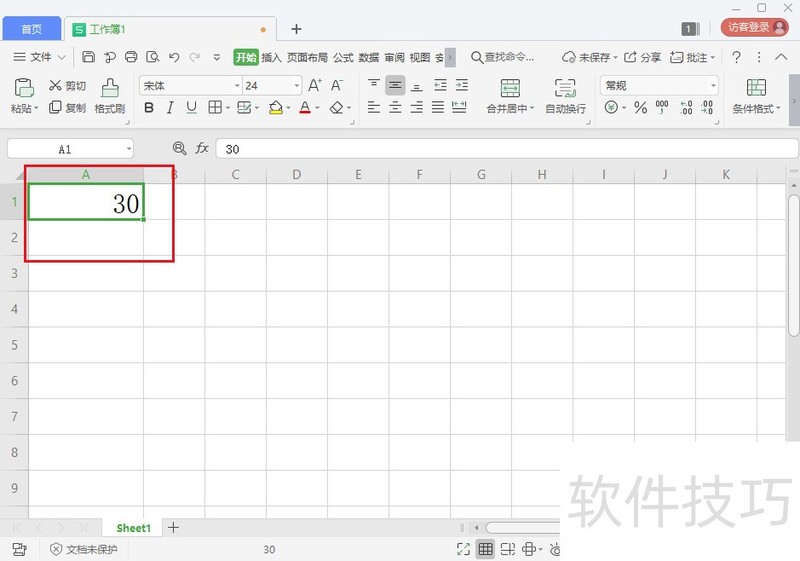
Task: Open number format dropdown 常规
Action: [x=713, y=86]
